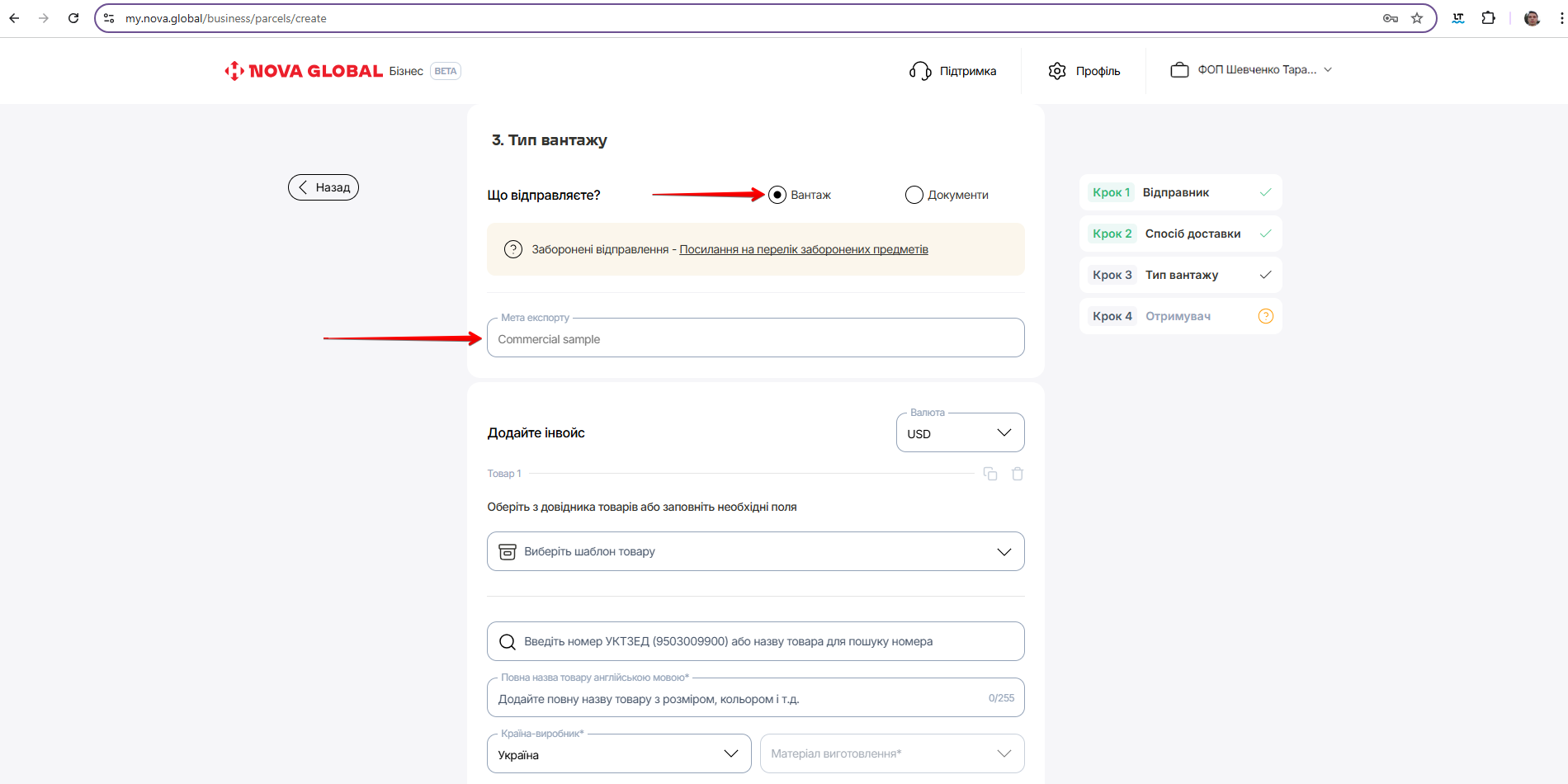Click the УКТЗЕД number search field
The width and height of the screenshot is (1568, 784).
755,641
